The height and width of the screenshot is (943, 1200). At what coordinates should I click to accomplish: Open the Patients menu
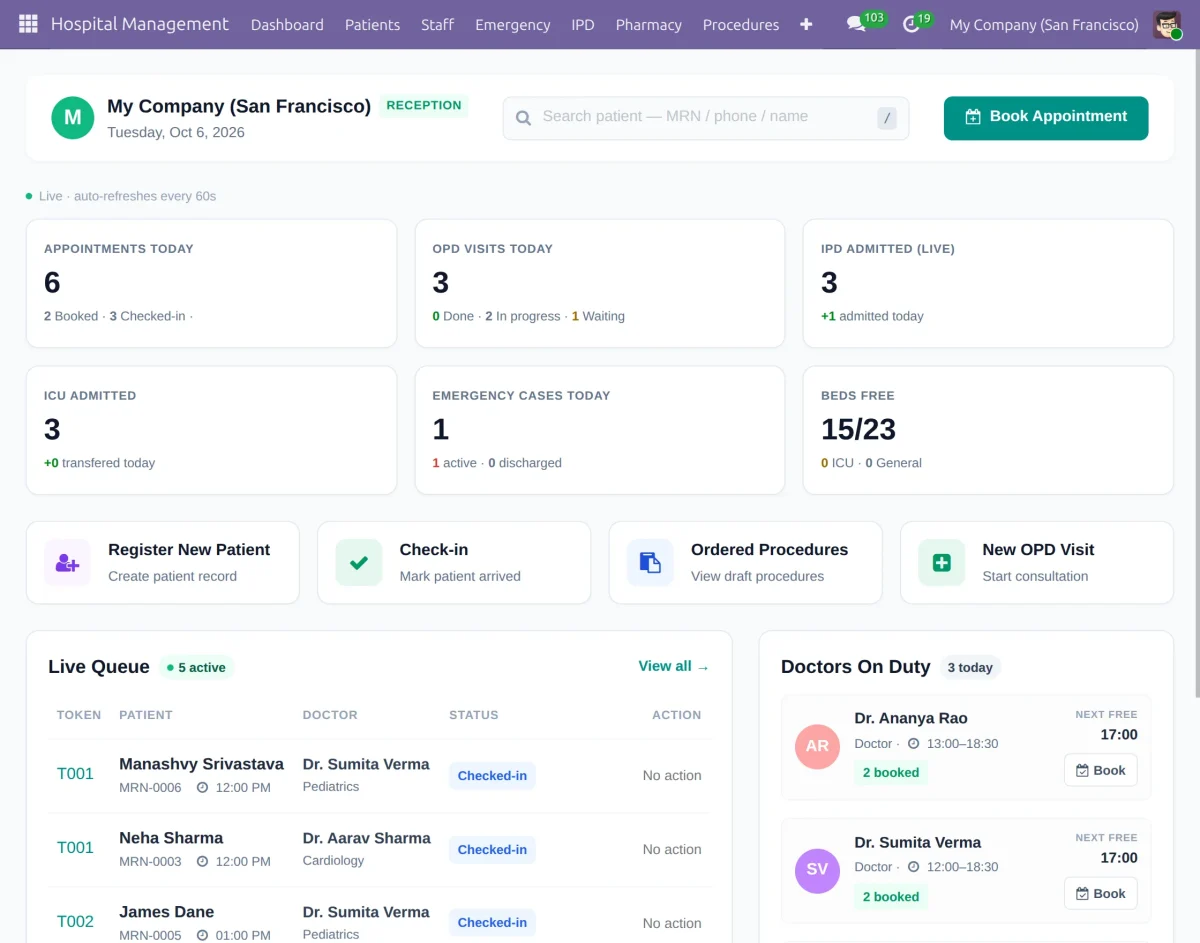[x=372, y=24]
